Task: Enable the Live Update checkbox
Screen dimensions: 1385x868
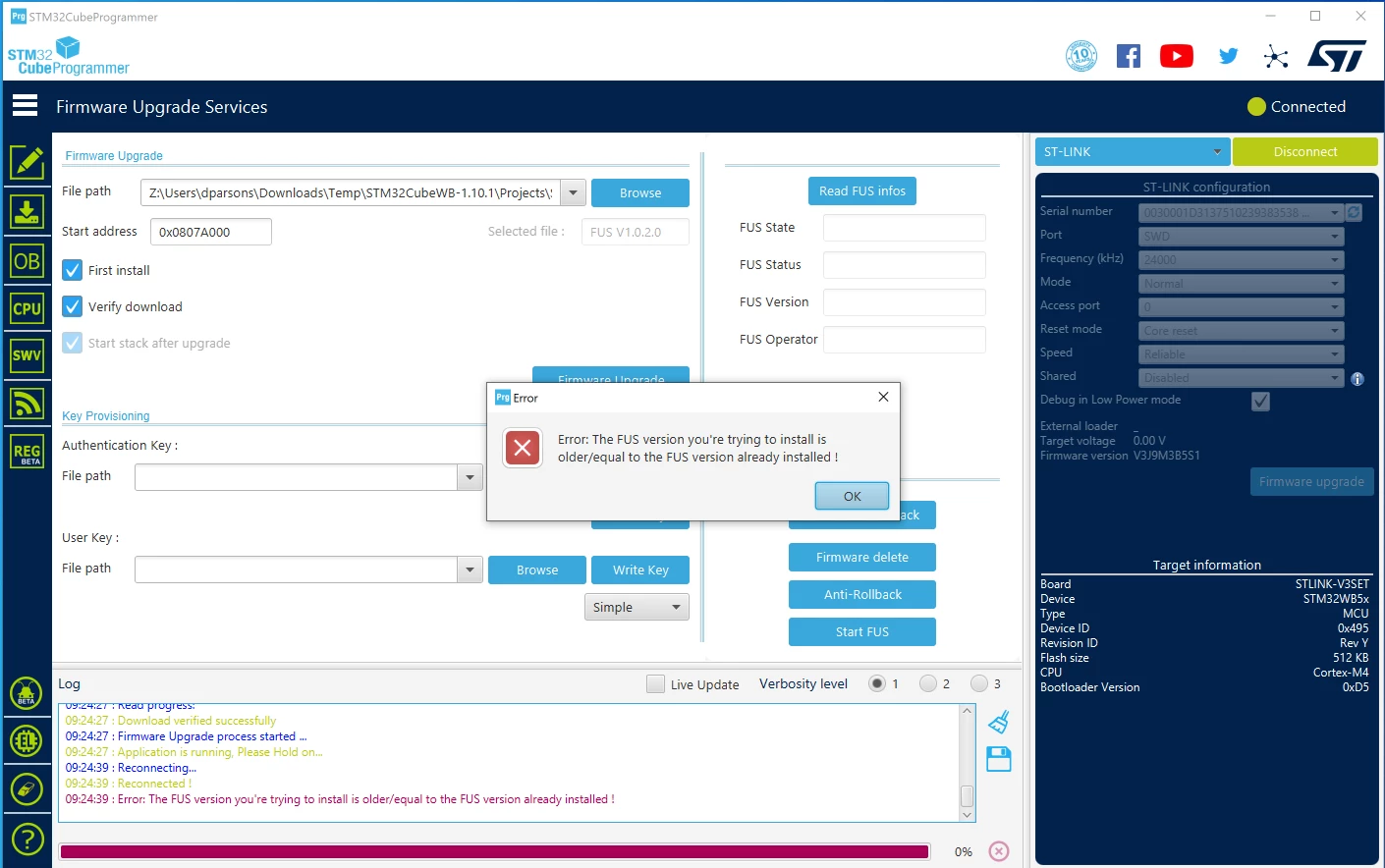Action: tap(655, 684)
